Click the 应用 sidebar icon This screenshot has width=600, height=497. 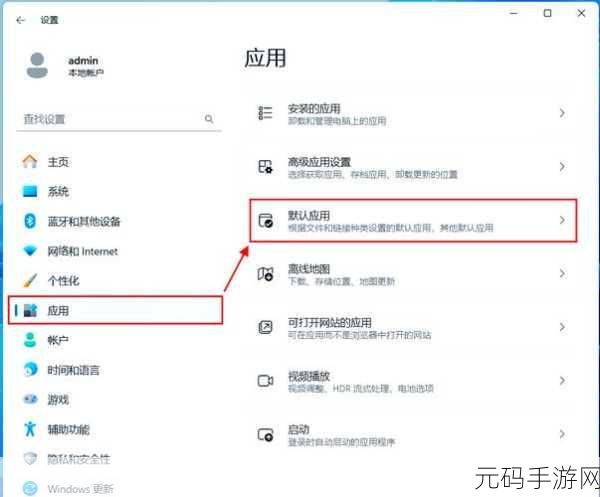30,310
